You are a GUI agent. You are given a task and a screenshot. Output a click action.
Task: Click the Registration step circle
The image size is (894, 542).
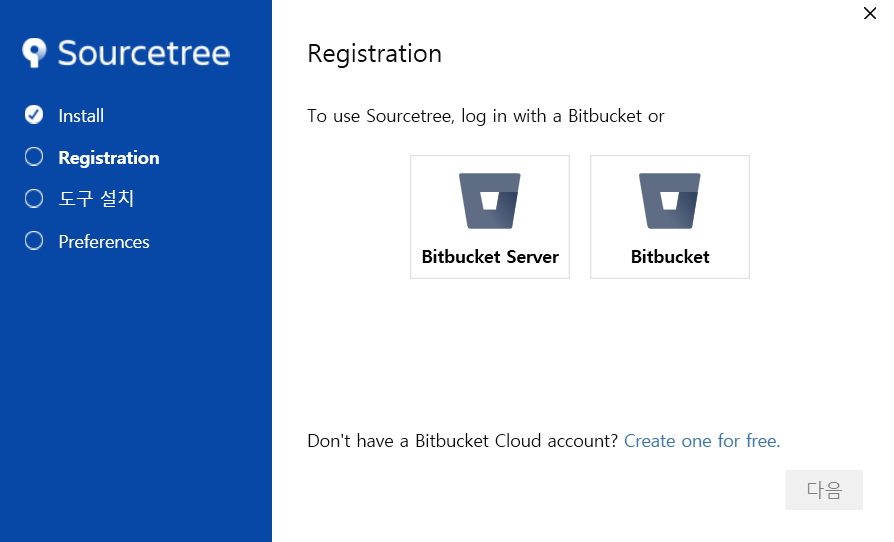pos(34,157)
